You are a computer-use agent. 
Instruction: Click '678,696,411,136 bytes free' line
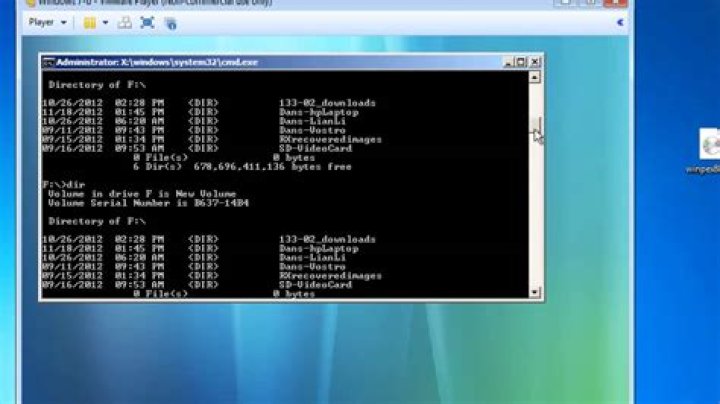[272, 167]
